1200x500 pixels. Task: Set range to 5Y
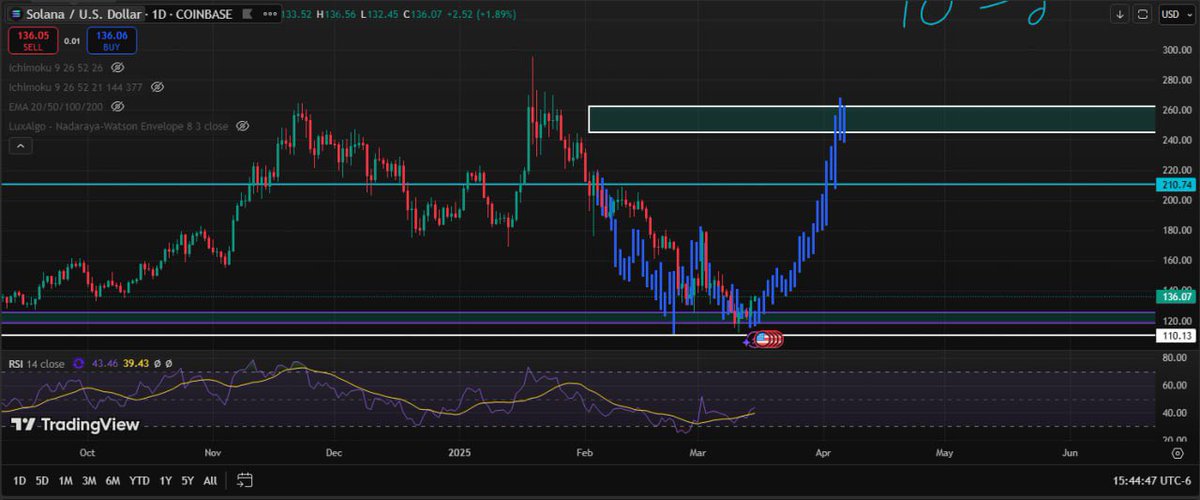pyautogui.click(x=187, y=480)
